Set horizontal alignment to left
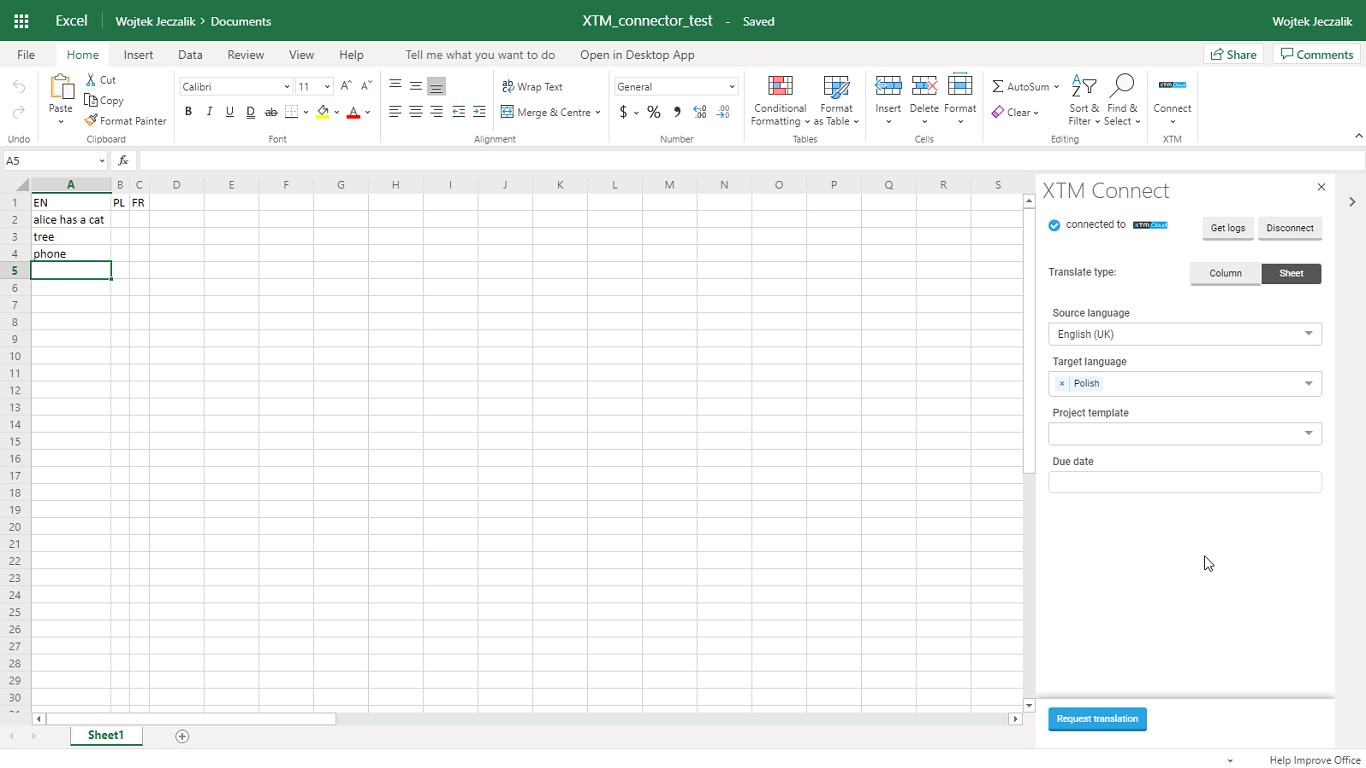Viewport: 1366px width, 768px height. 395,112
